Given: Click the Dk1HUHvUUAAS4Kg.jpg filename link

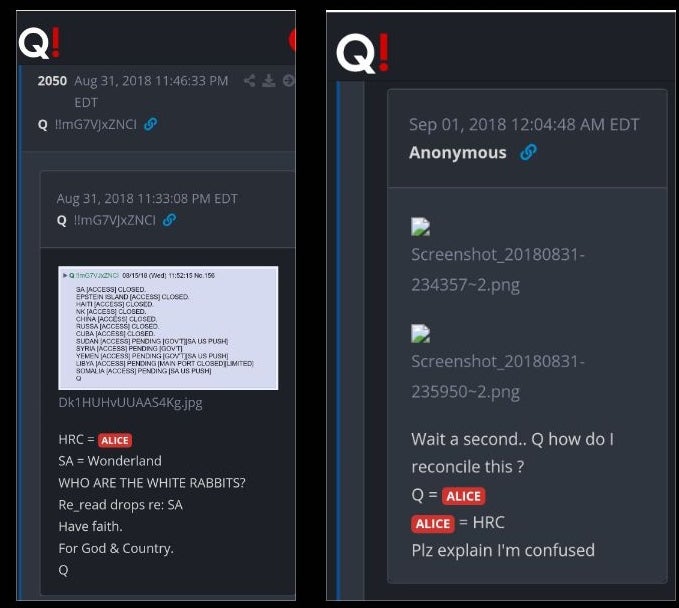Looking at the screenshot, I should tap(130, 403).
